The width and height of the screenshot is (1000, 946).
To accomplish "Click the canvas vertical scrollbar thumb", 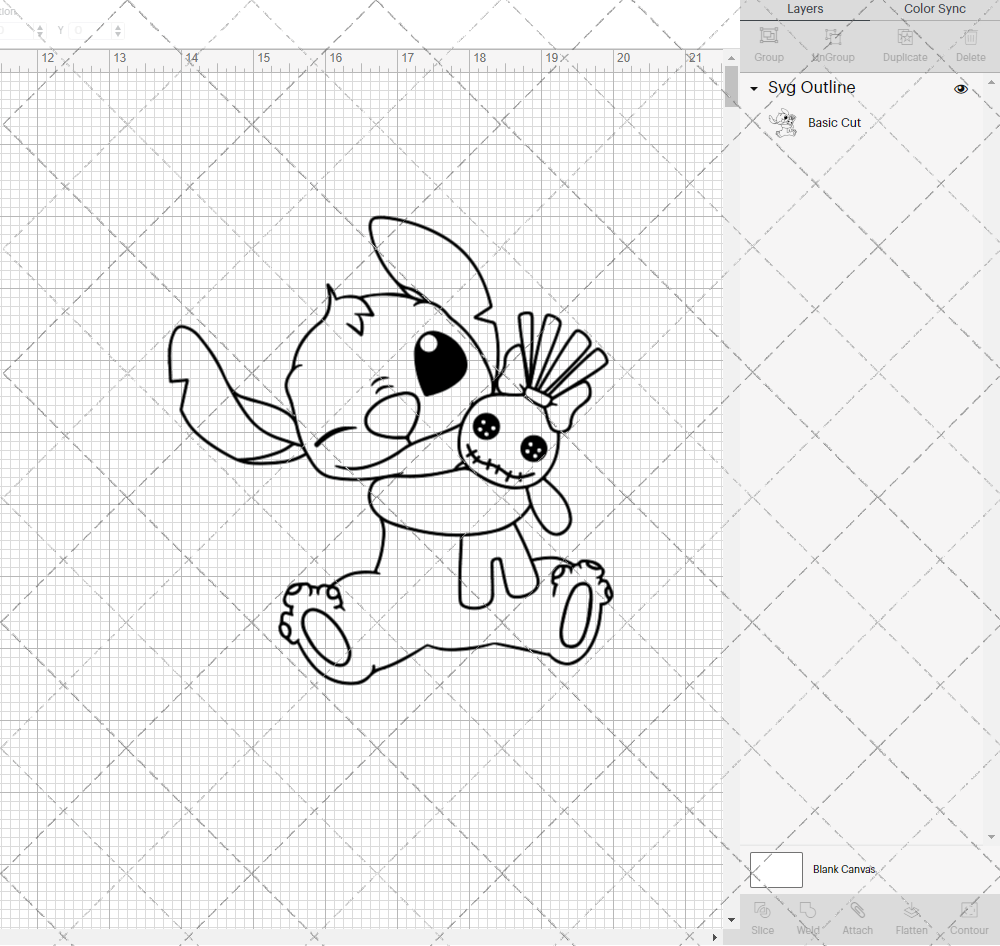I will (x=731, y=87).
